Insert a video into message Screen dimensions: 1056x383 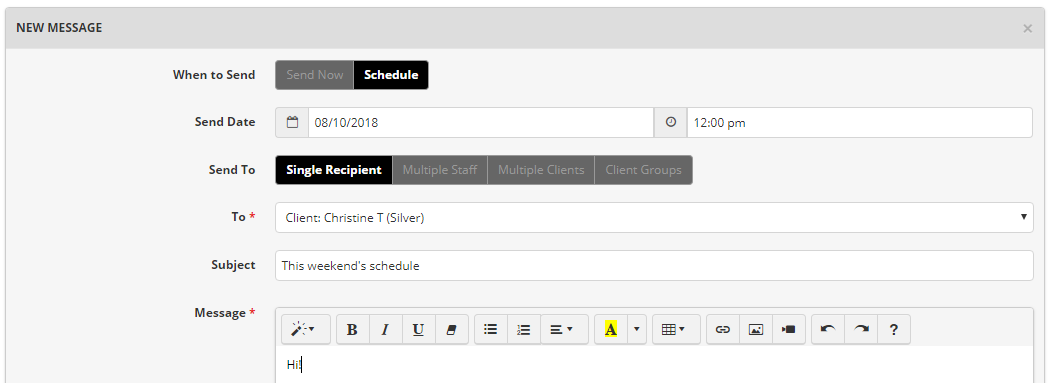789,330
